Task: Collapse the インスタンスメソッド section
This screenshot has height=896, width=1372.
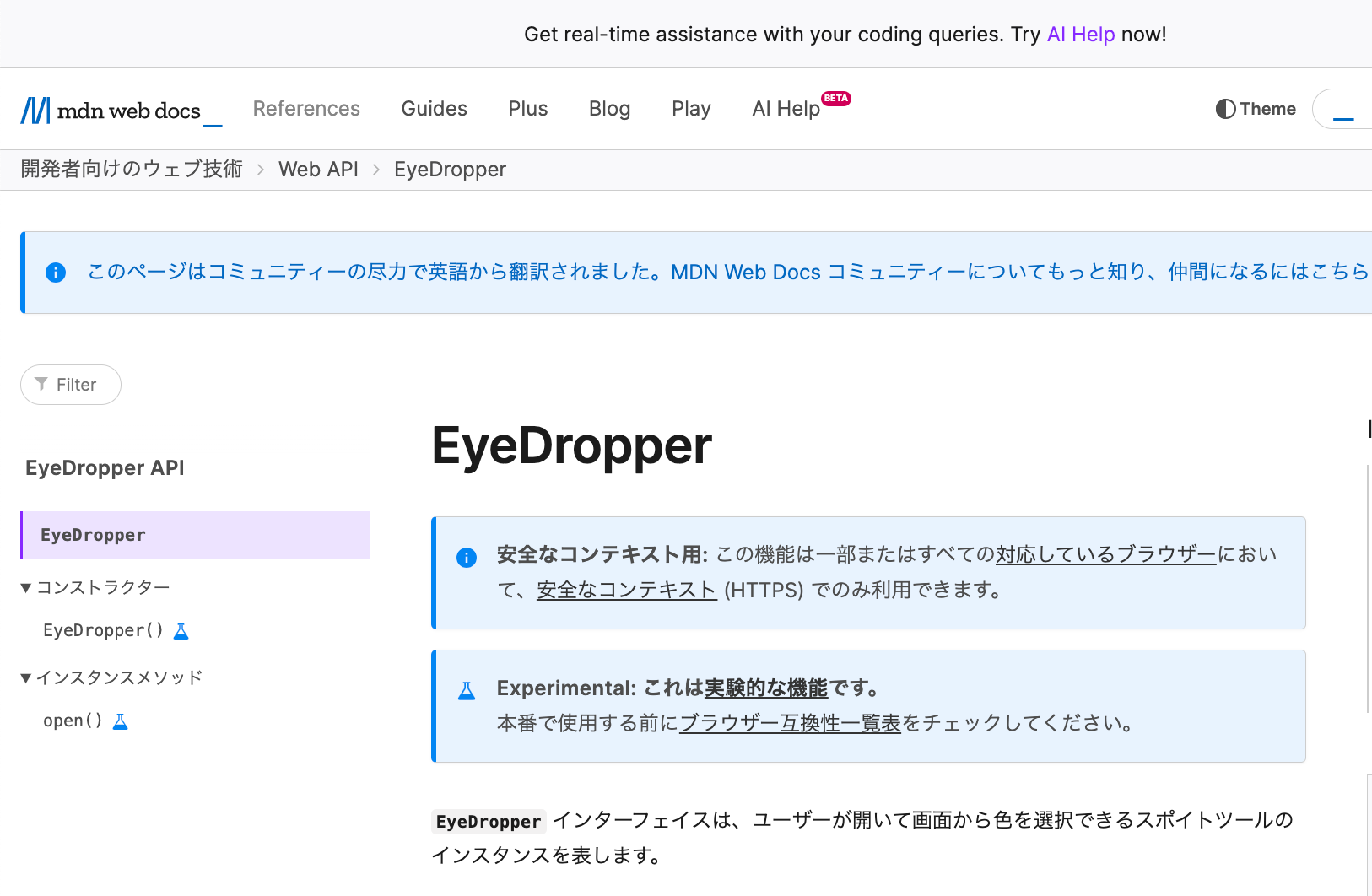Action: coord(25,677)
